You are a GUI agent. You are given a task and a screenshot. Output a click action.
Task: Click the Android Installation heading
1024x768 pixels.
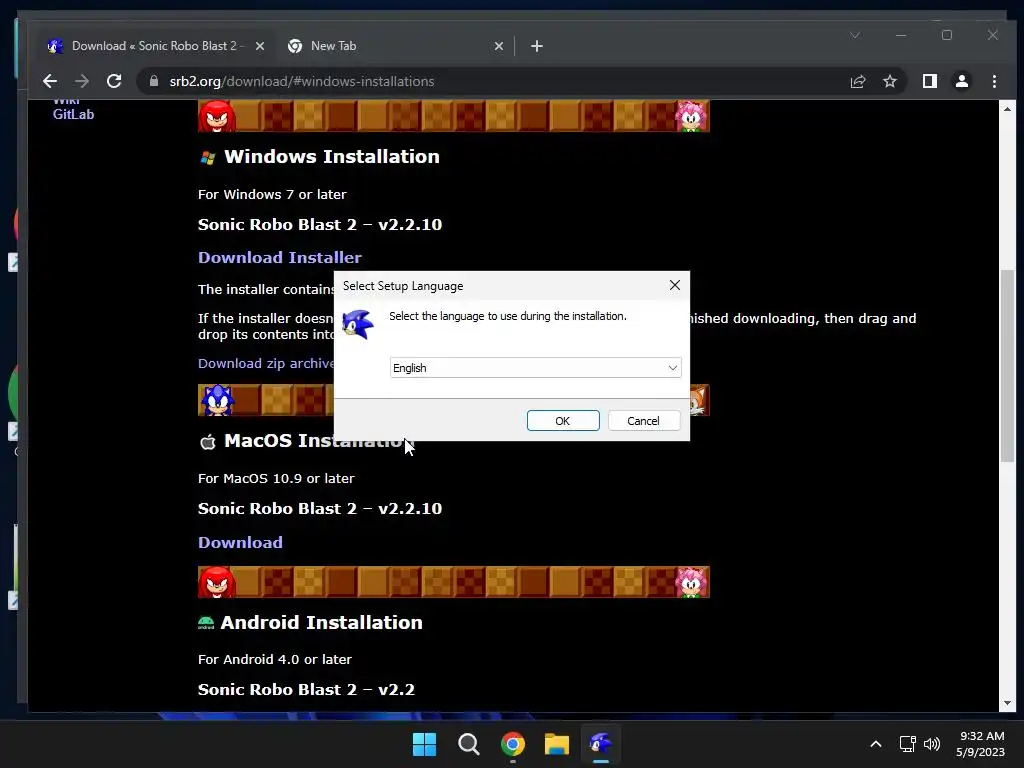point(321,622)
